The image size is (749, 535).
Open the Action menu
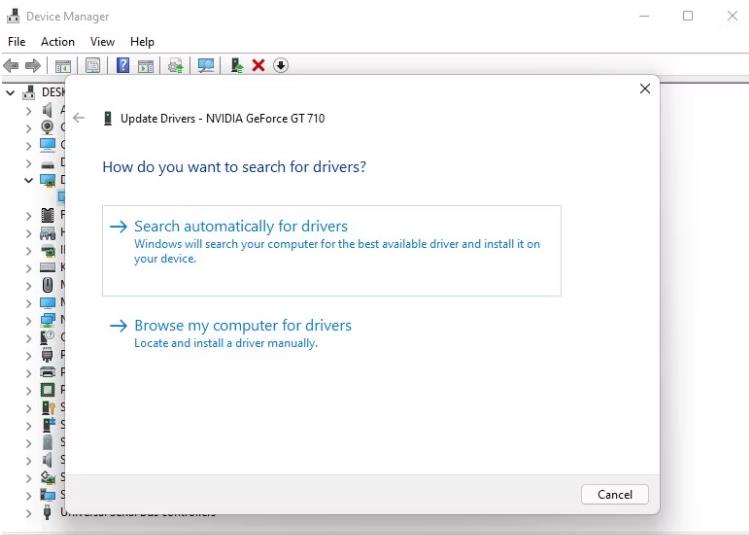pyautogui.click(x=58, y=42)
